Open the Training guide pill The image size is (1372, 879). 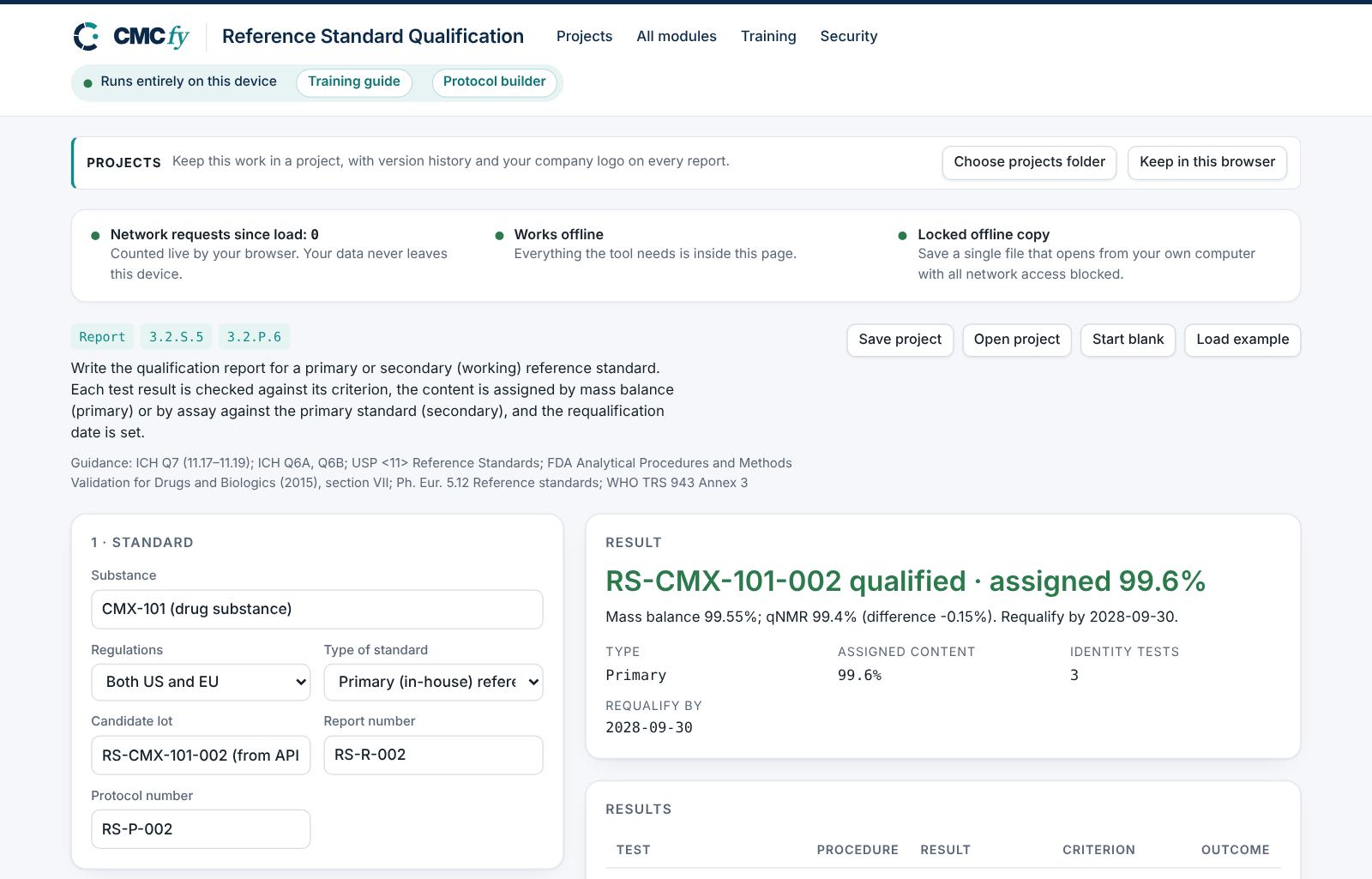click(354, 82)
